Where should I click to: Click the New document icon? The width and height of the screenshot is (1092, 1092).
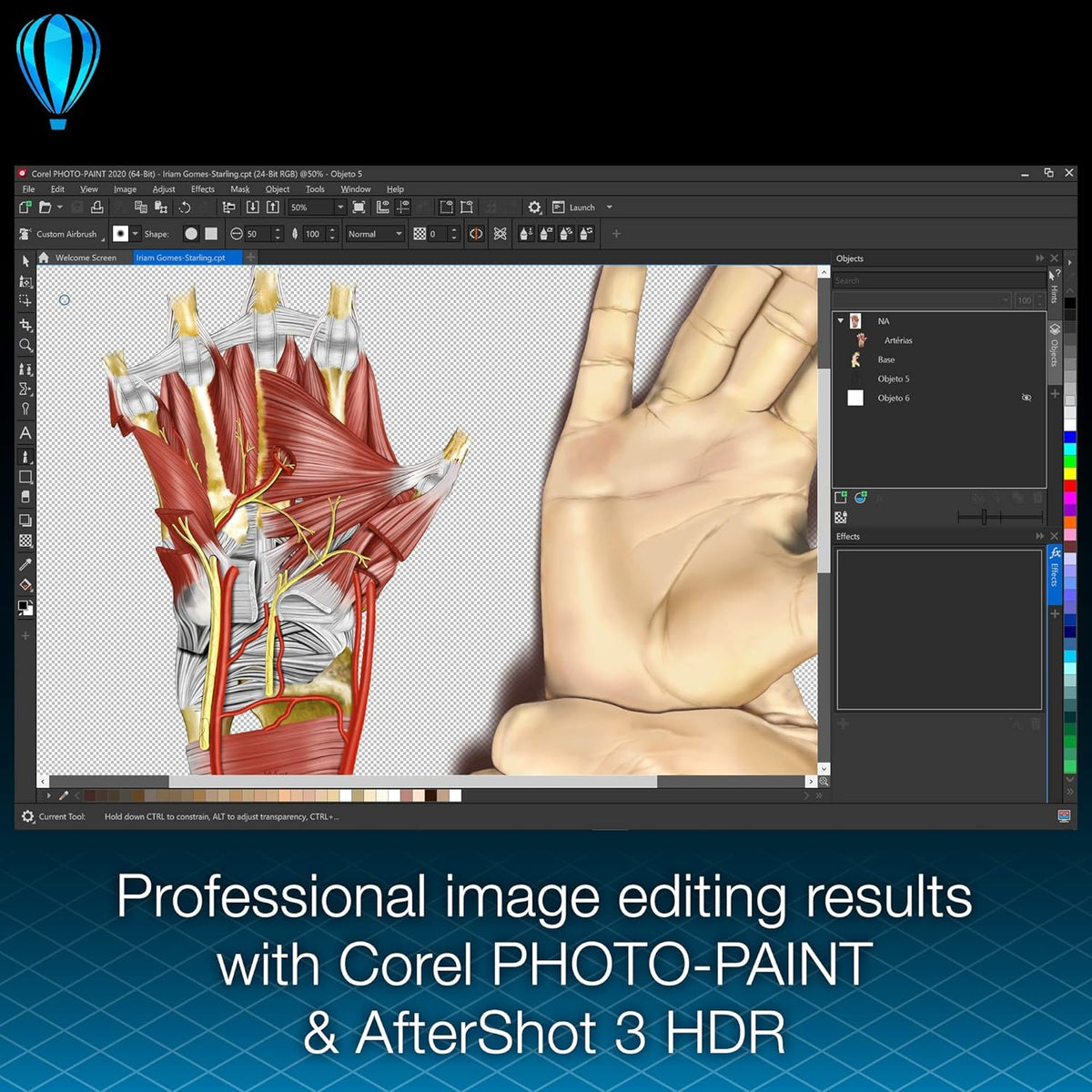tap(25, 207)
